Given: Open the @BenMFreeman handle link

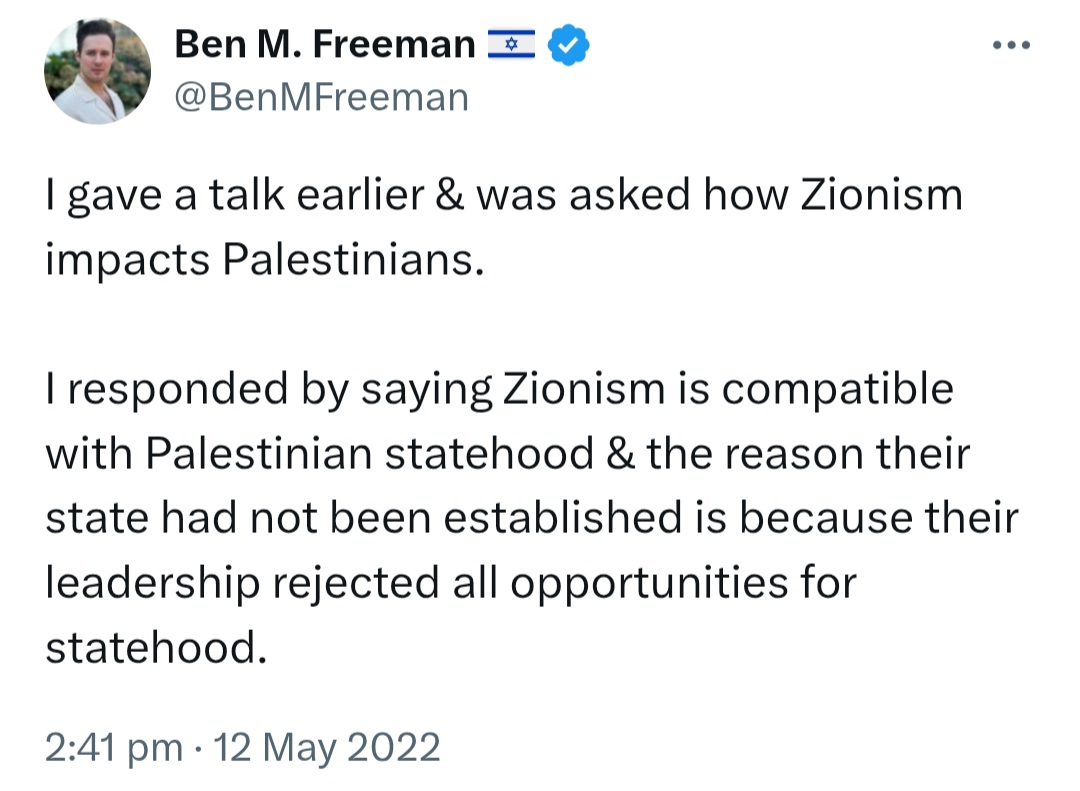Looking at the screenshot, I should (322, 97).
